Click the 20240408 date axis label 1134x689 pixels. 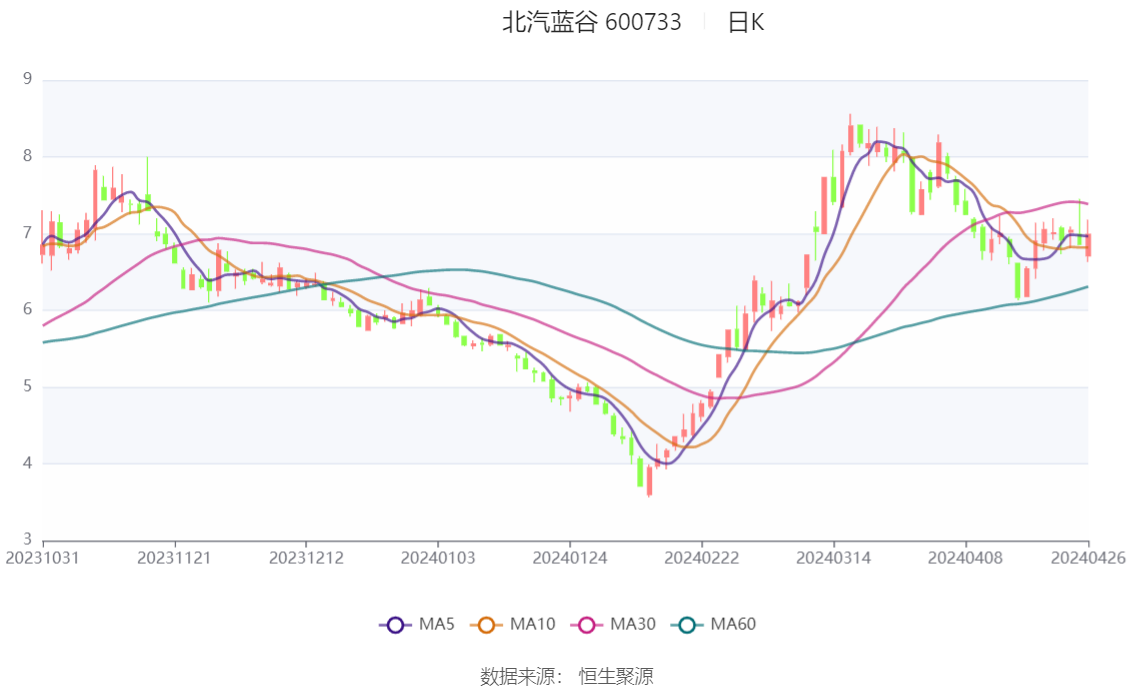pyautogui.click(x=965, y=558)
